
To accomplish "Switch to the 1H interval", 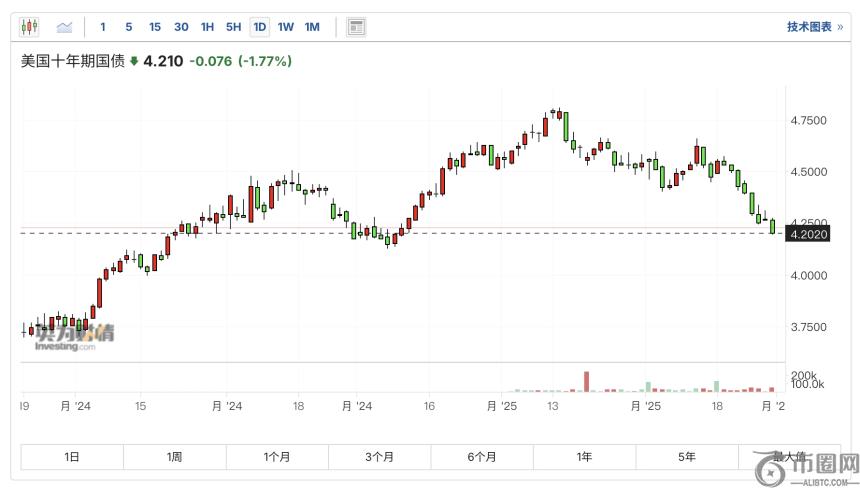I will 207,27.
